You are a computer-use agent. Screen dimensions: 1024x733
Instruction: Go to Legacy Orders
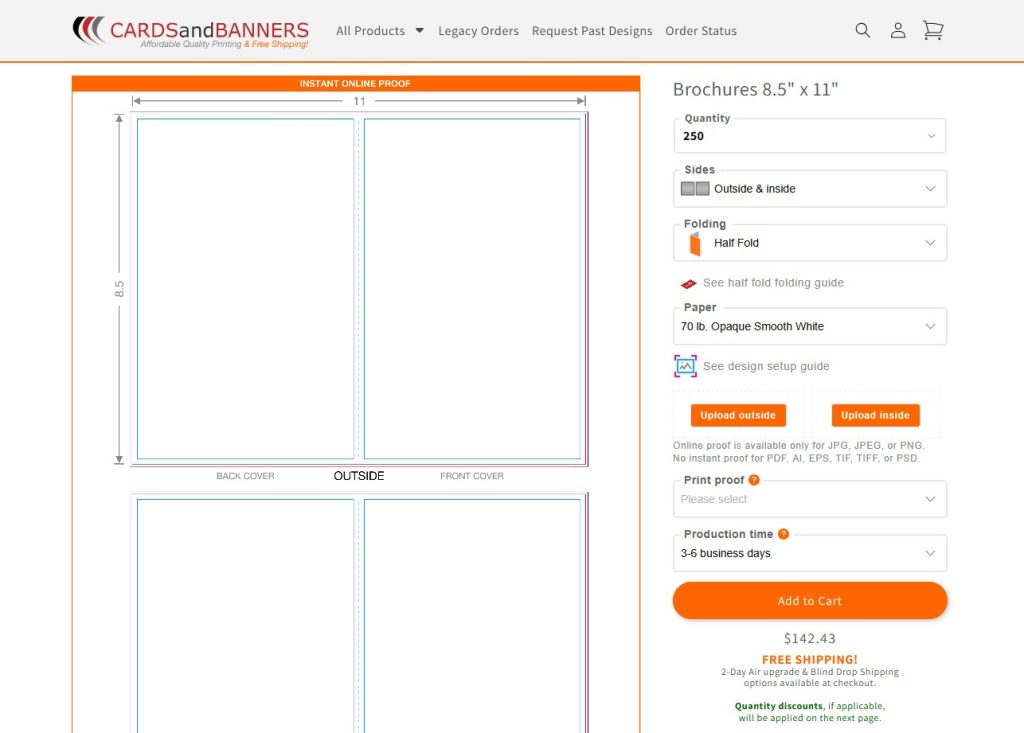pyautogui.click(x=478, y=31)
